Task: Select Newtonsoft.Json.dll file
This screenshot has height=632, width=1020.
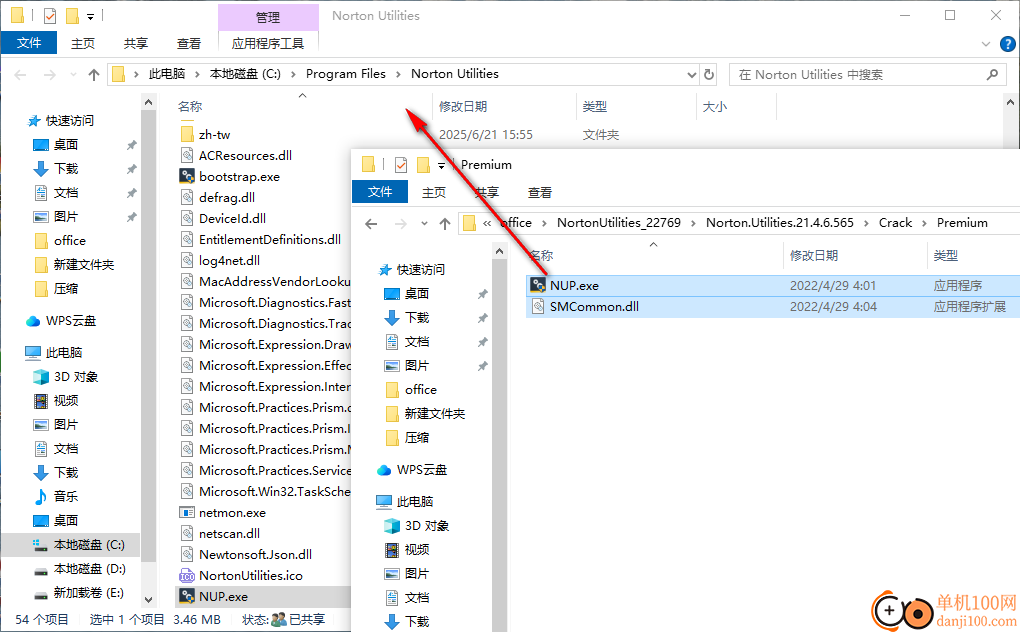Action: pos(255,554)
